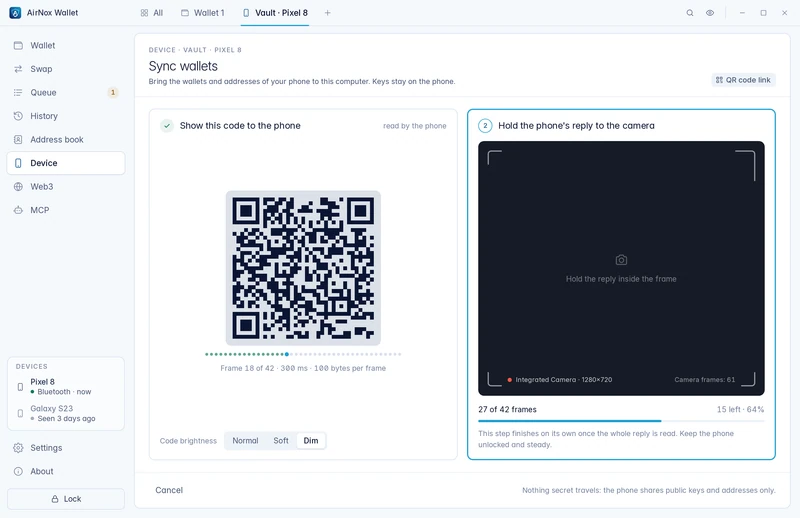
Task: Select the Galaxy S23 device entry
Action: 66,413
